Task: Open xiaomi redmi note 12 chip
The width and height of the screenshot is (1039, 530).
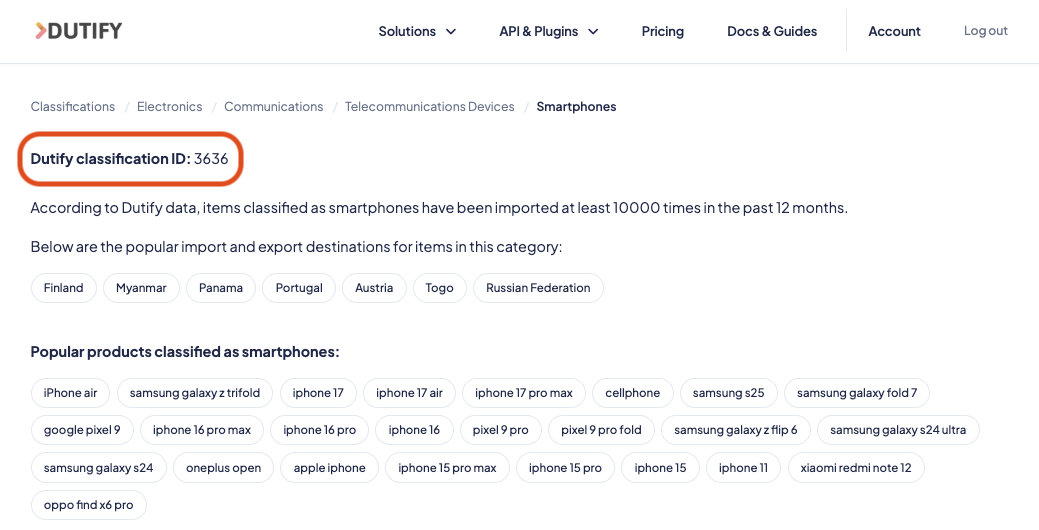Action: tap(856, 468)
